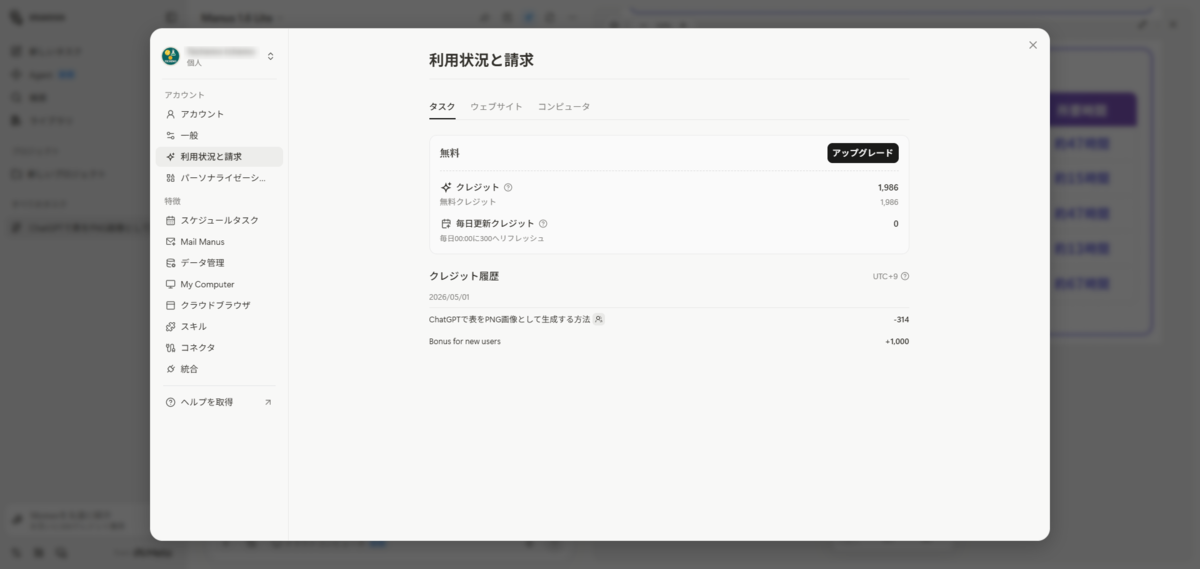This screenshot has height=569, width=1200.
Task: Click the shared-users icon on the ChatGPT task row
Action: point(599,319)
